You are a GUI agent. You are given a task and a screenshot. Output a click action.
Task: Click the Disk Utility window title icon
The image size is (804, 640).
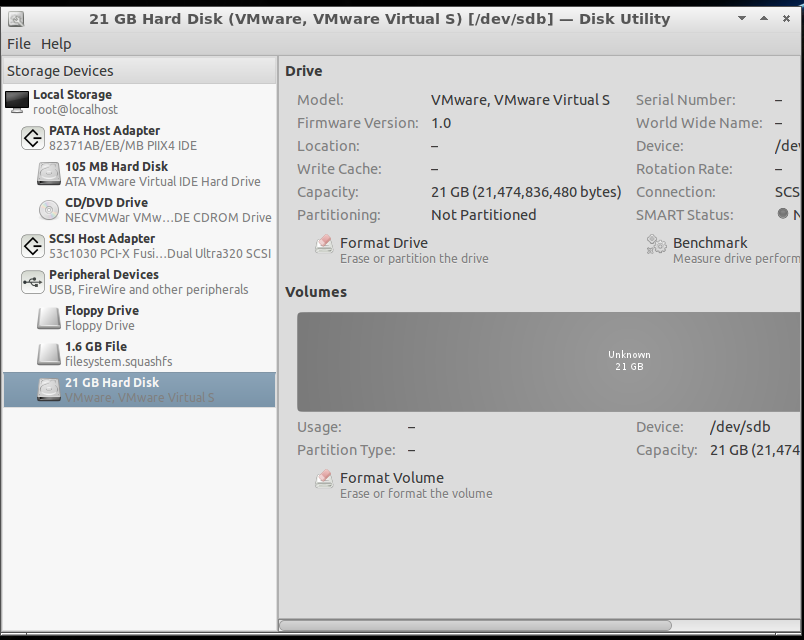point(16,19)
